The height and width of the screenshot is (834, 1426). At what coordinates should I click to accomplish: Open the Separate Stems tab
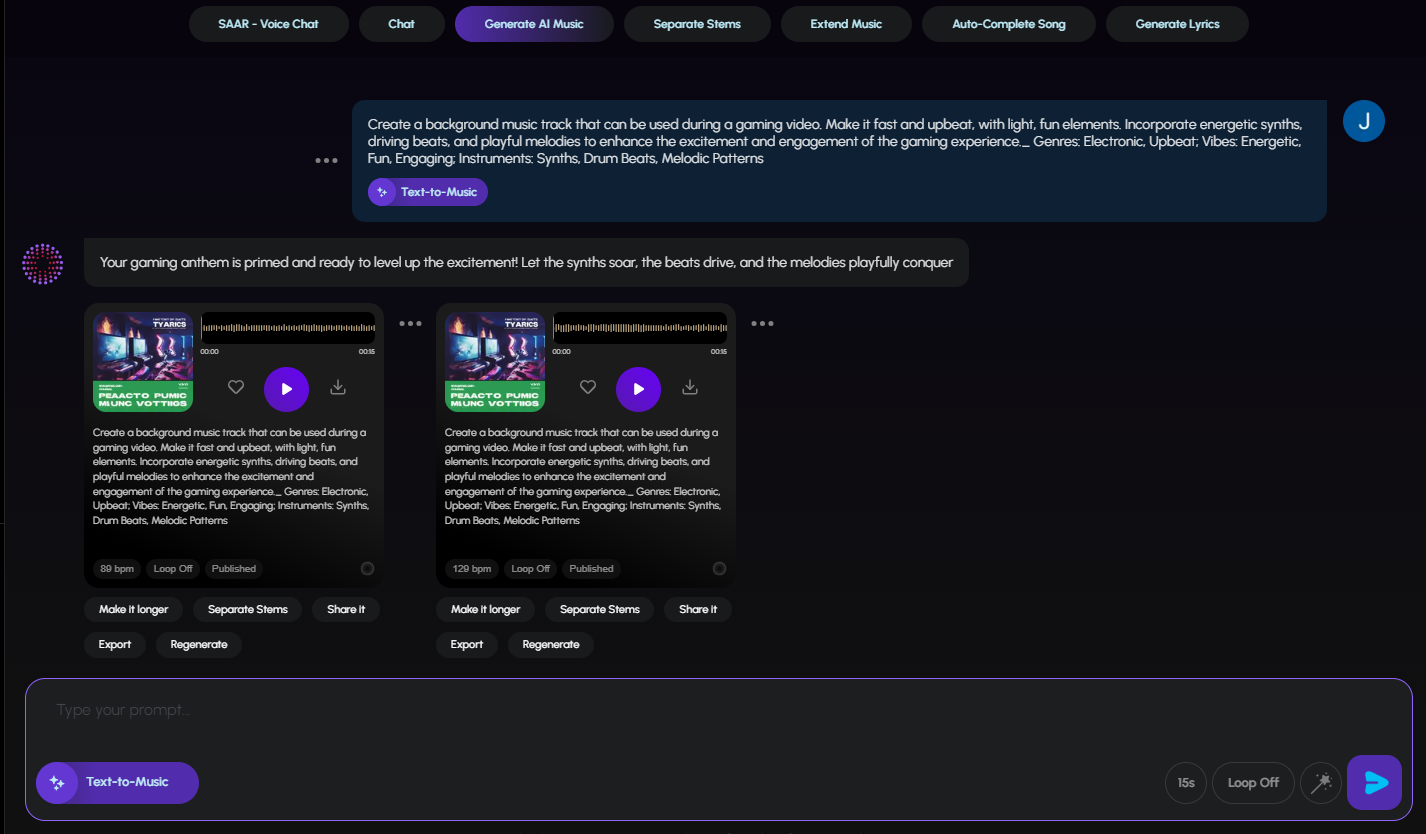coord(697,24)
